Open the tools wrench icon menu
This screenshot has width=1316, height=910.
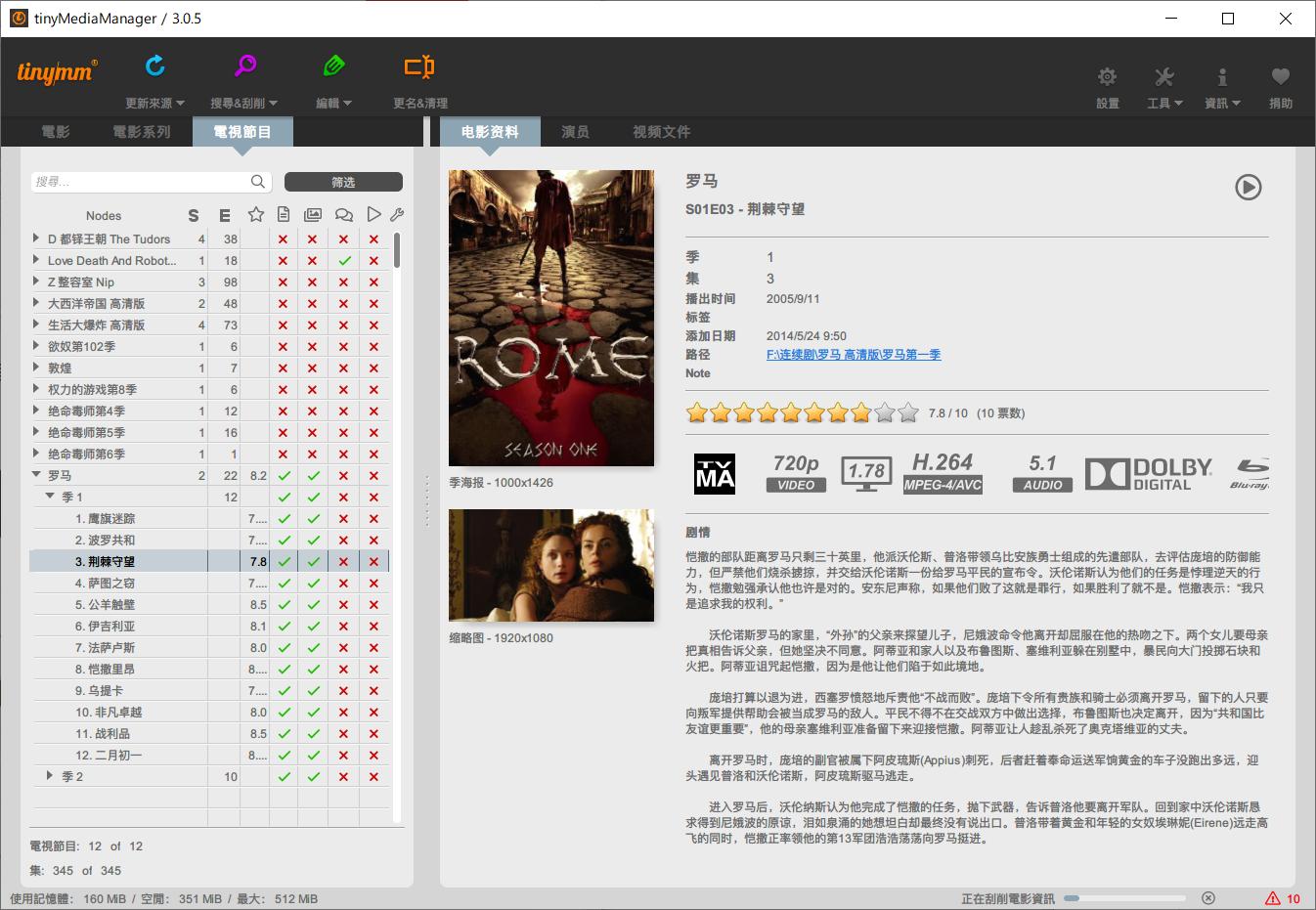pos(1163,77)
